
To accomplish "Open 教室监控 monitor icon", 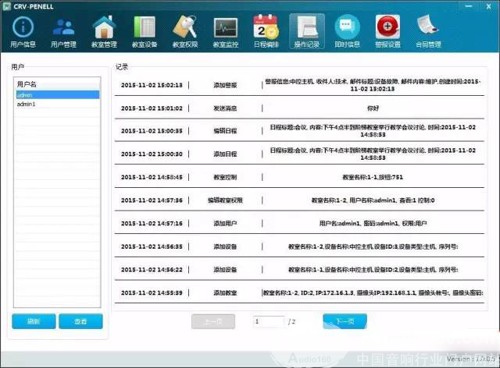I will (x=226, y=32).
